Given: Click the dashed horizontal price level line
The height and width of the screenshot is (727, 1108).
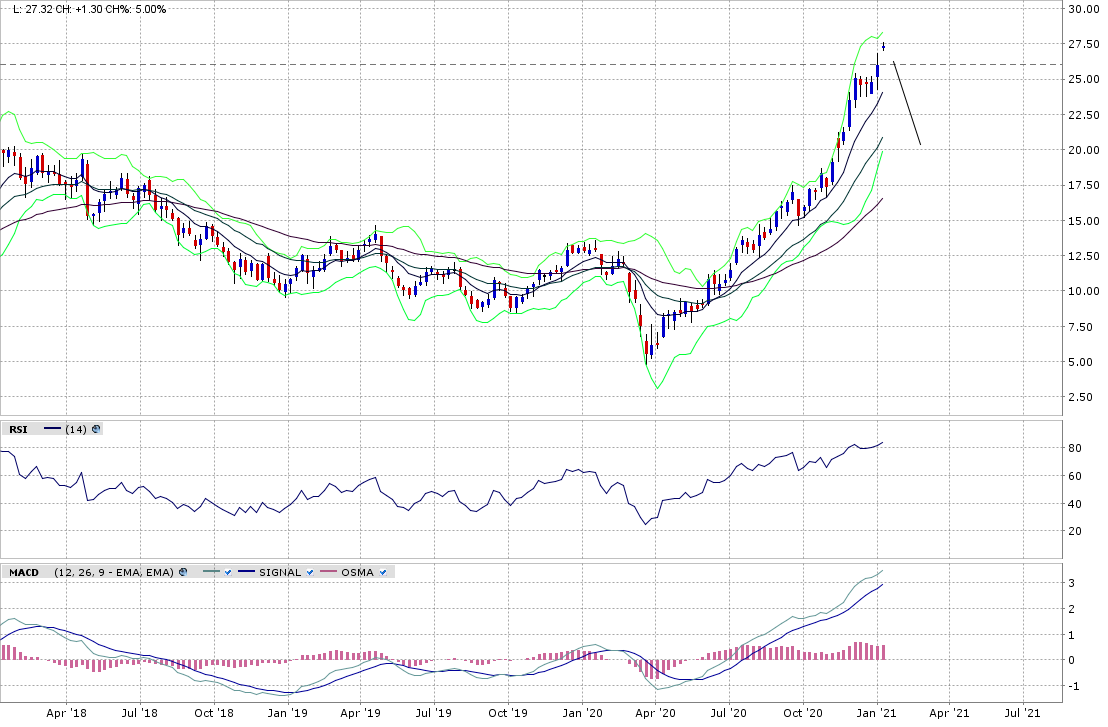Looking at the screenshot, I should [x=500, y=65].
